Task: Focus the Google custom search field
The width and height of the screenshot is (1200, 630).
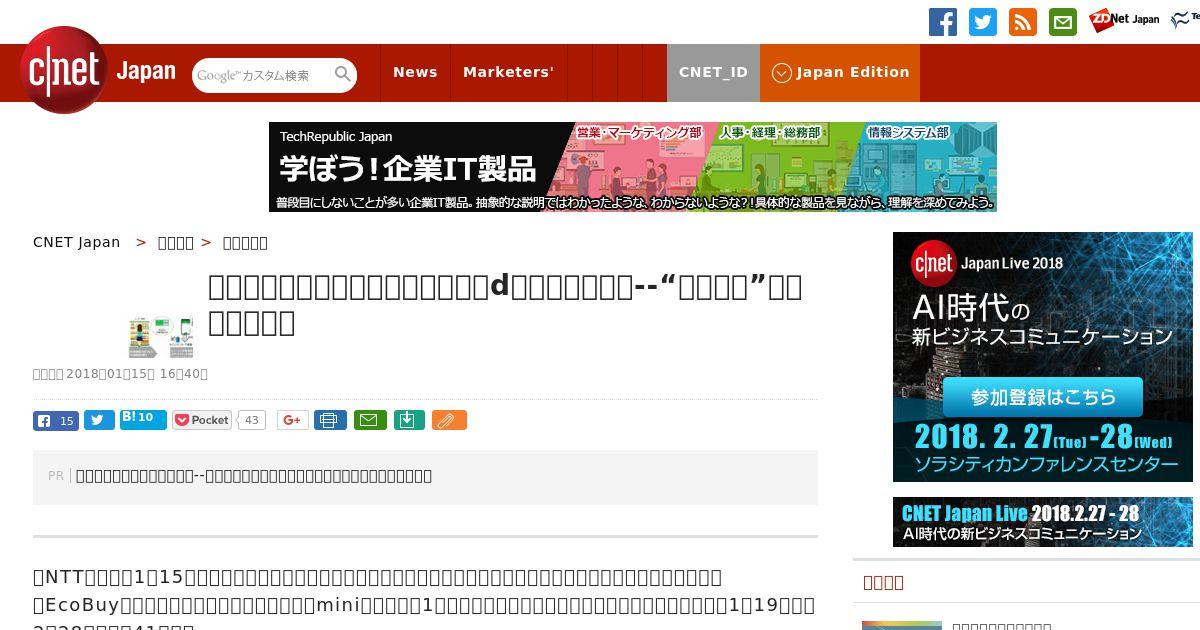Action: pos(263,75)
